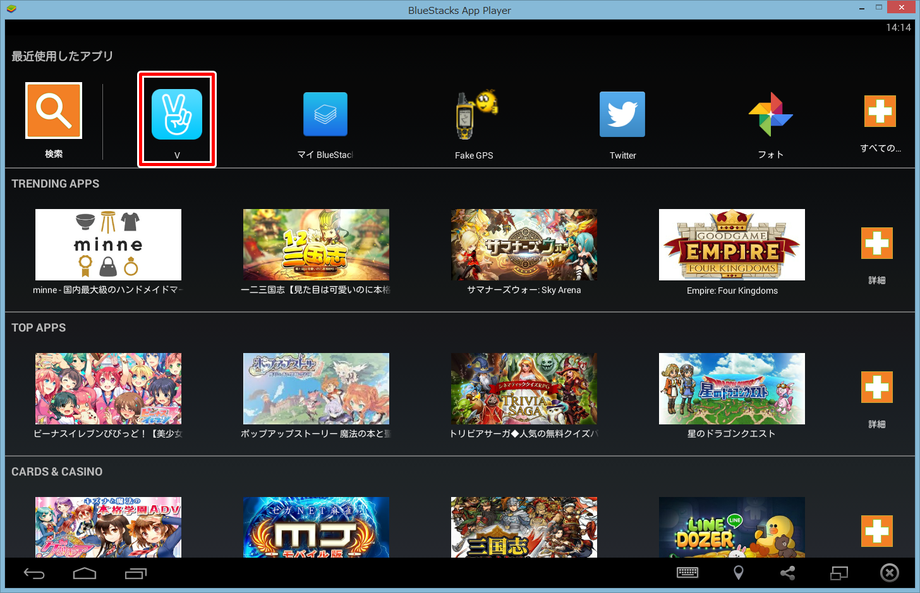The image size is (920, 593).
Task: Open the フォト photos app
Action: pos(770,114)
